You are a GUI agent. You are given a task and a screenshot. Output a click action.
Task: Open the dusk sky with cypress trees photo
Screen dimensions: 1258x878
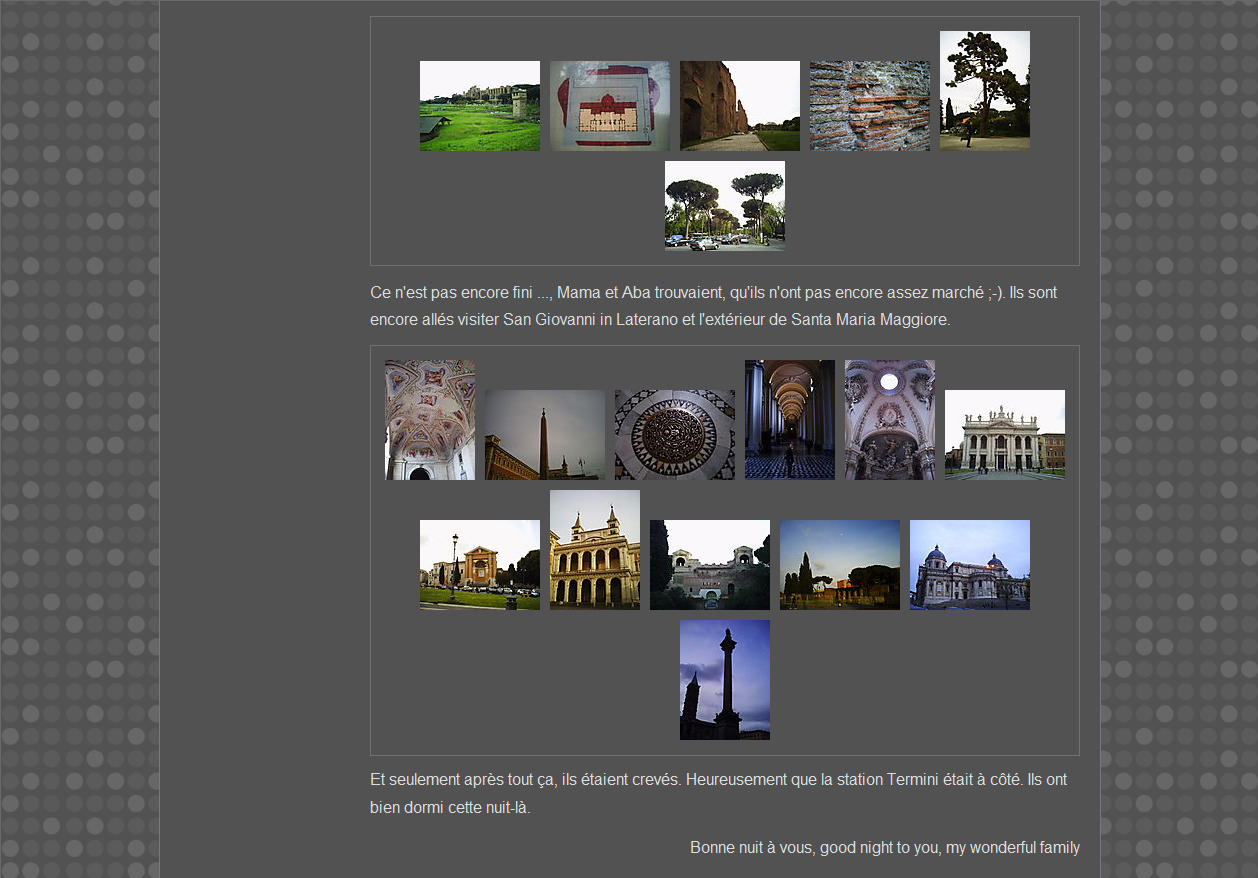click(x=839, y=565)
